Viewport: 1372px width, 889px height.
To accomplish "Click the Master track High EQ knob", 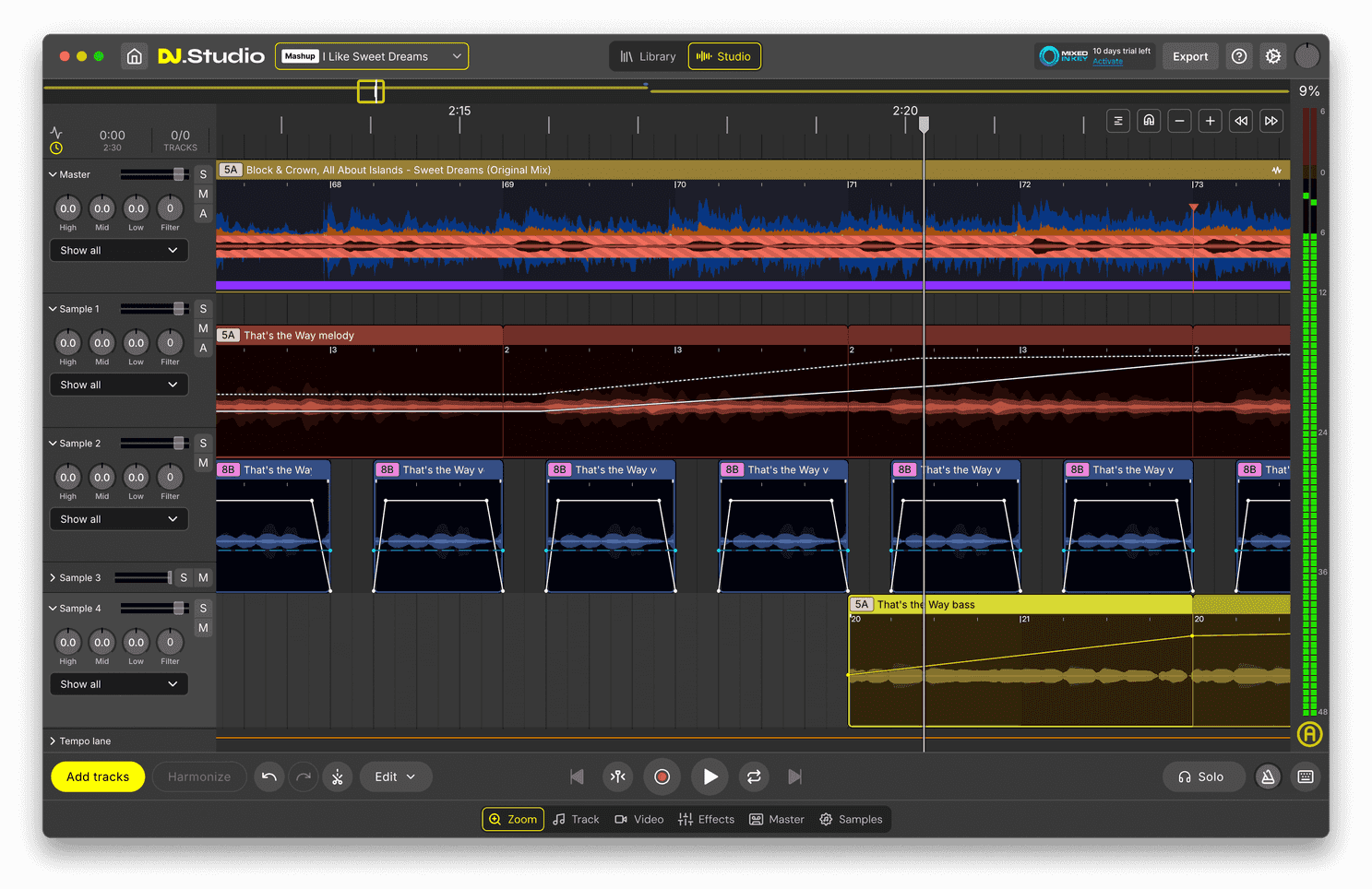I will [x=68, y=208].
